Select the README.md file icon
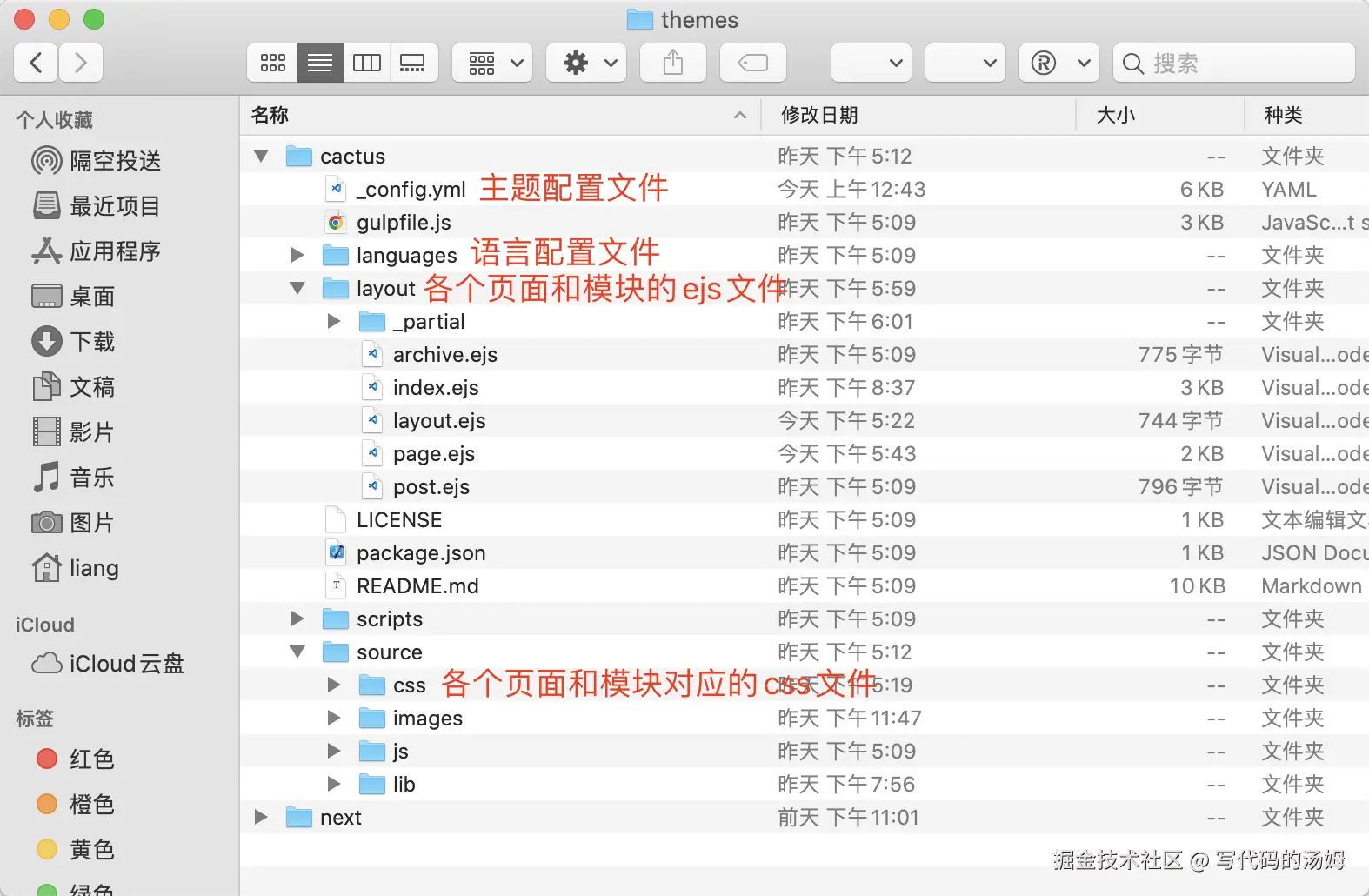Image resolution: width=1369 pixels, height=896 pixels. [x=336, y=585]
